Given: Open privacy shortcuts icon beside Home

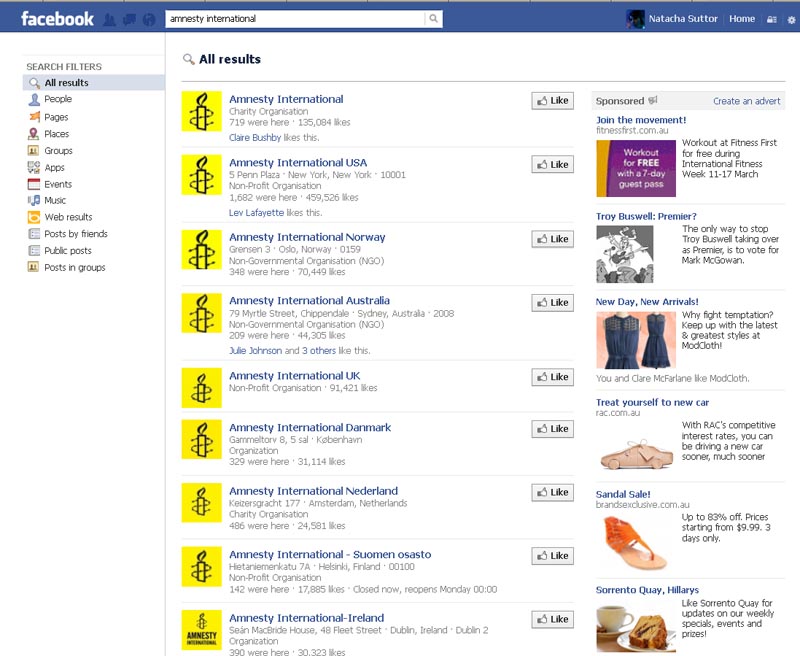Looking at the screenshot, I should pyautogui.click(x=771, y=19).
